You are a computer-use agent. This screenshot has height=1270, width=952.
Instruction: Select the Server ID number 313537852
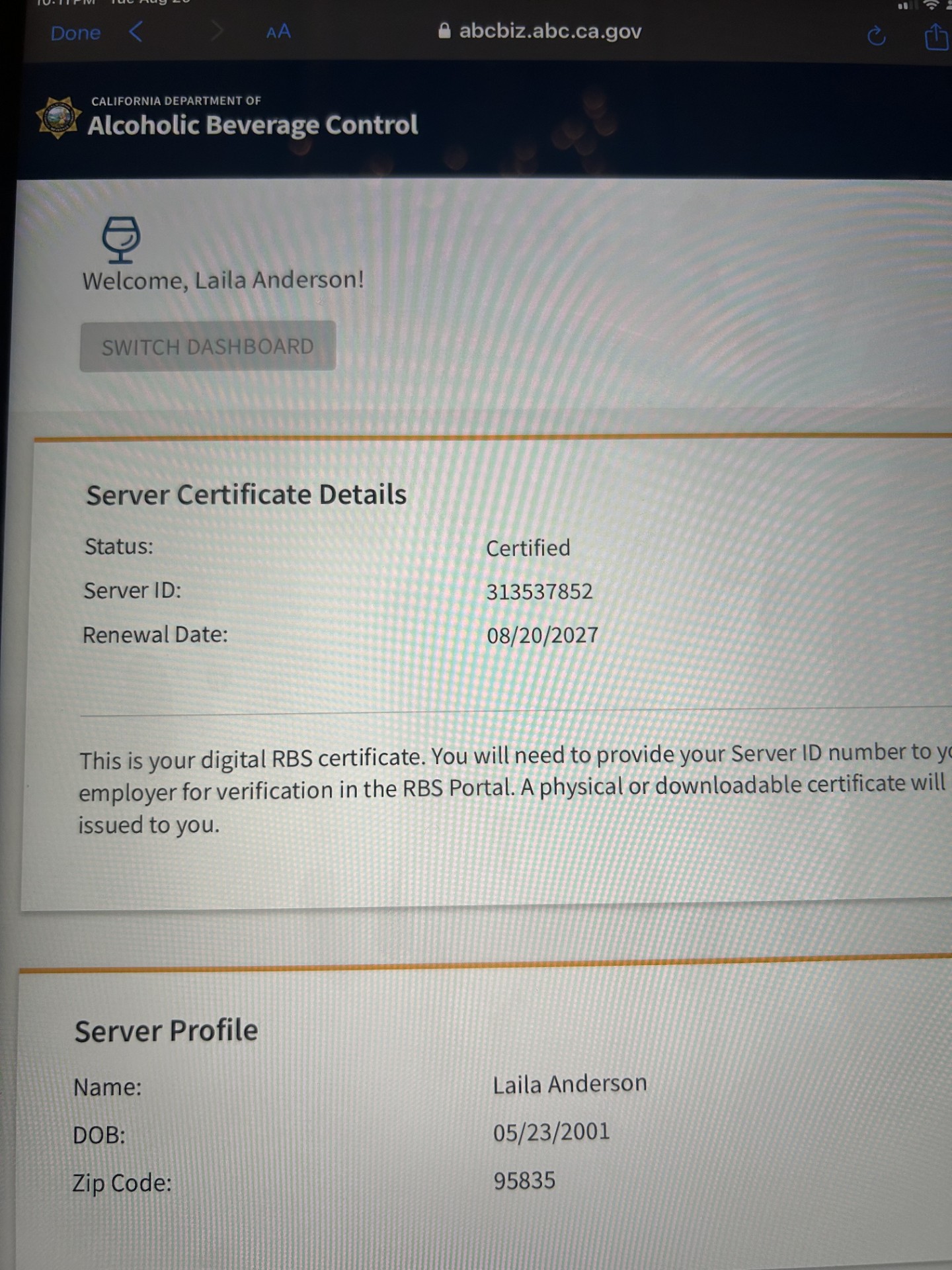[x=539, y=591]
